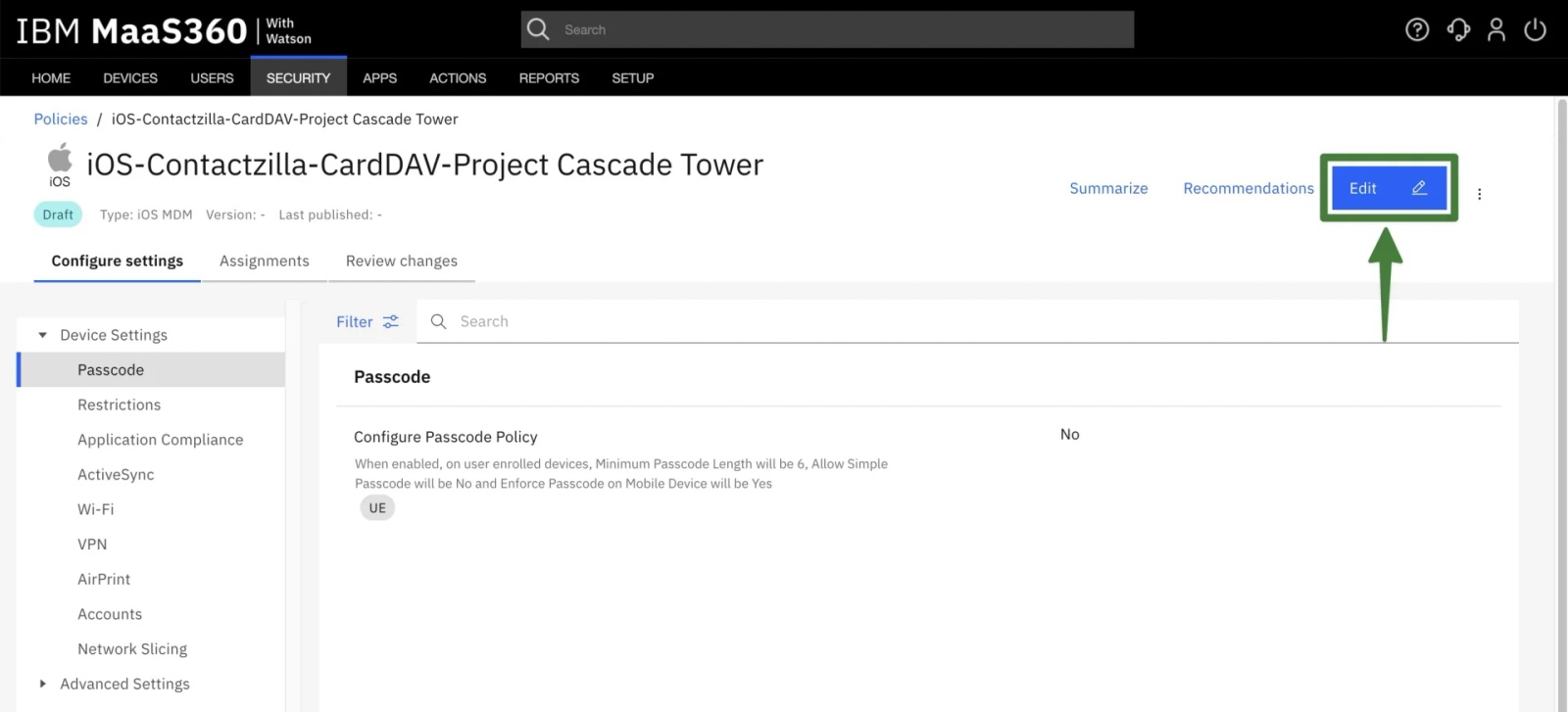1568x712 pixels.
Task: Select Passcode in the settings tree
Action: pyautogui.click(x=152, y=369)
